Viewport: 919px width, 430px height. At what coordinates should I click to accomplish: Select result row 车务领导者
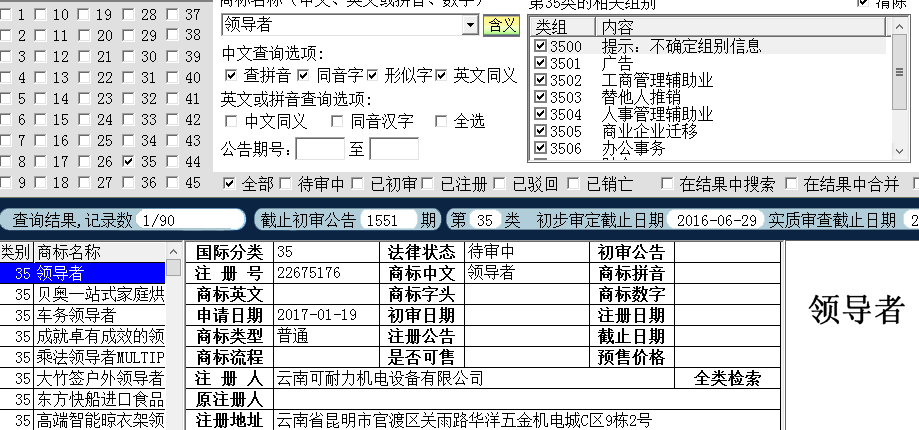pos(83,315)
